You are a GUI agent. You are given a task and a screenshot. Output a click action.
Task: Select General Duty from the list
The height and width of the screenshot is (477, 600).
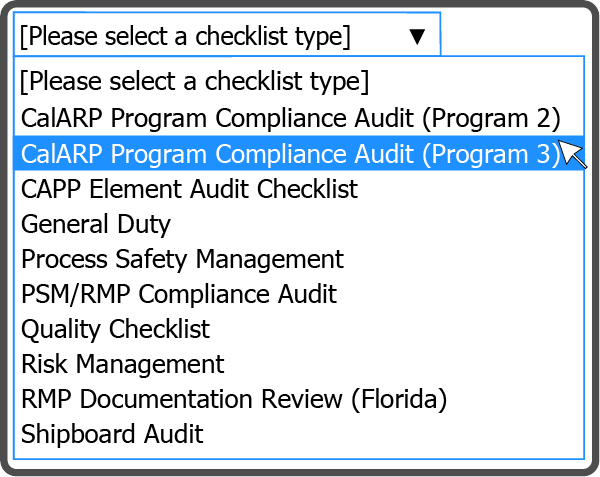coord(96,224)
